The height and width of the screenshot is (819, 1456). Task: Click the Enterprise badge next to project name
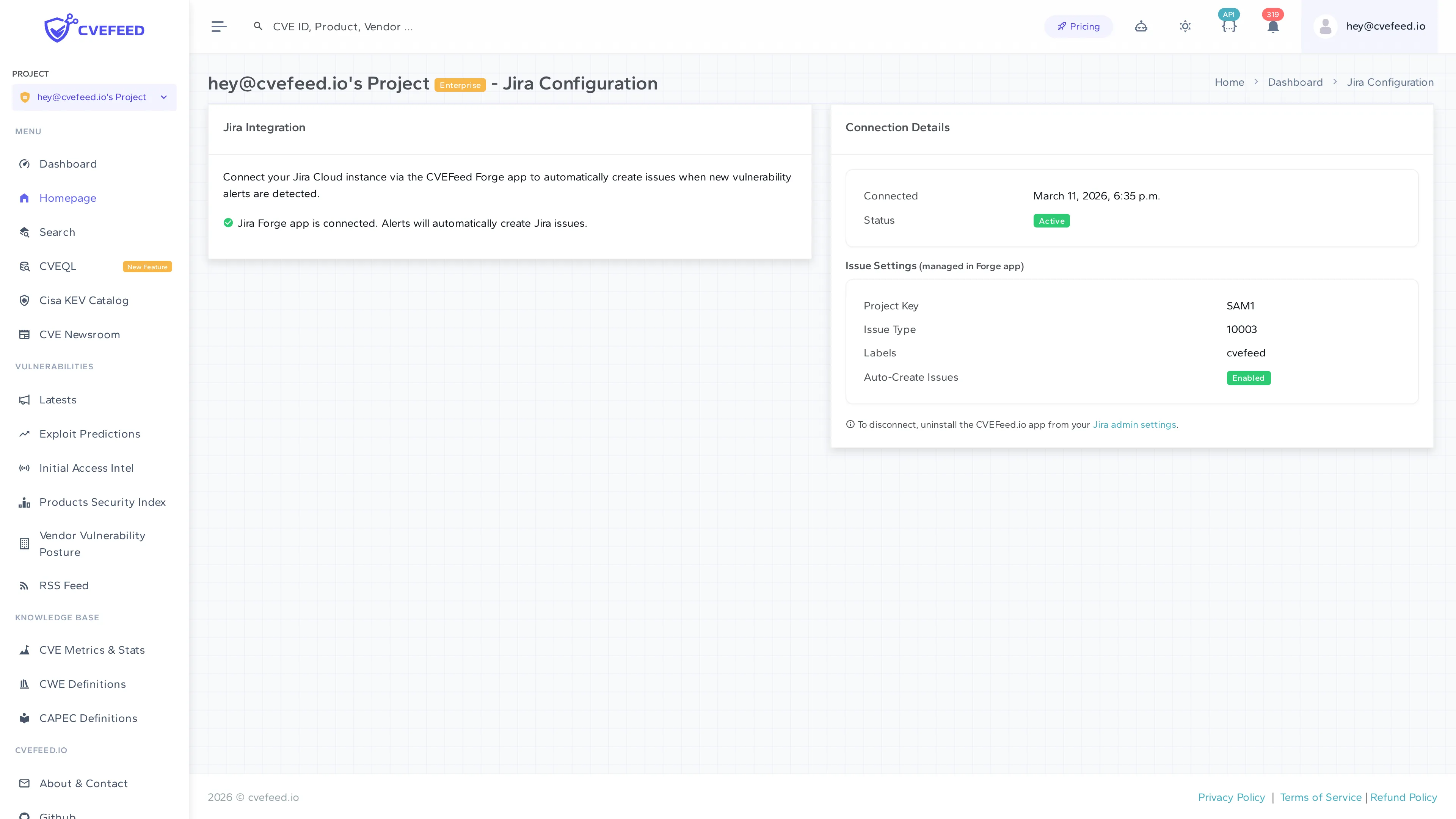(x=460, y=85)
